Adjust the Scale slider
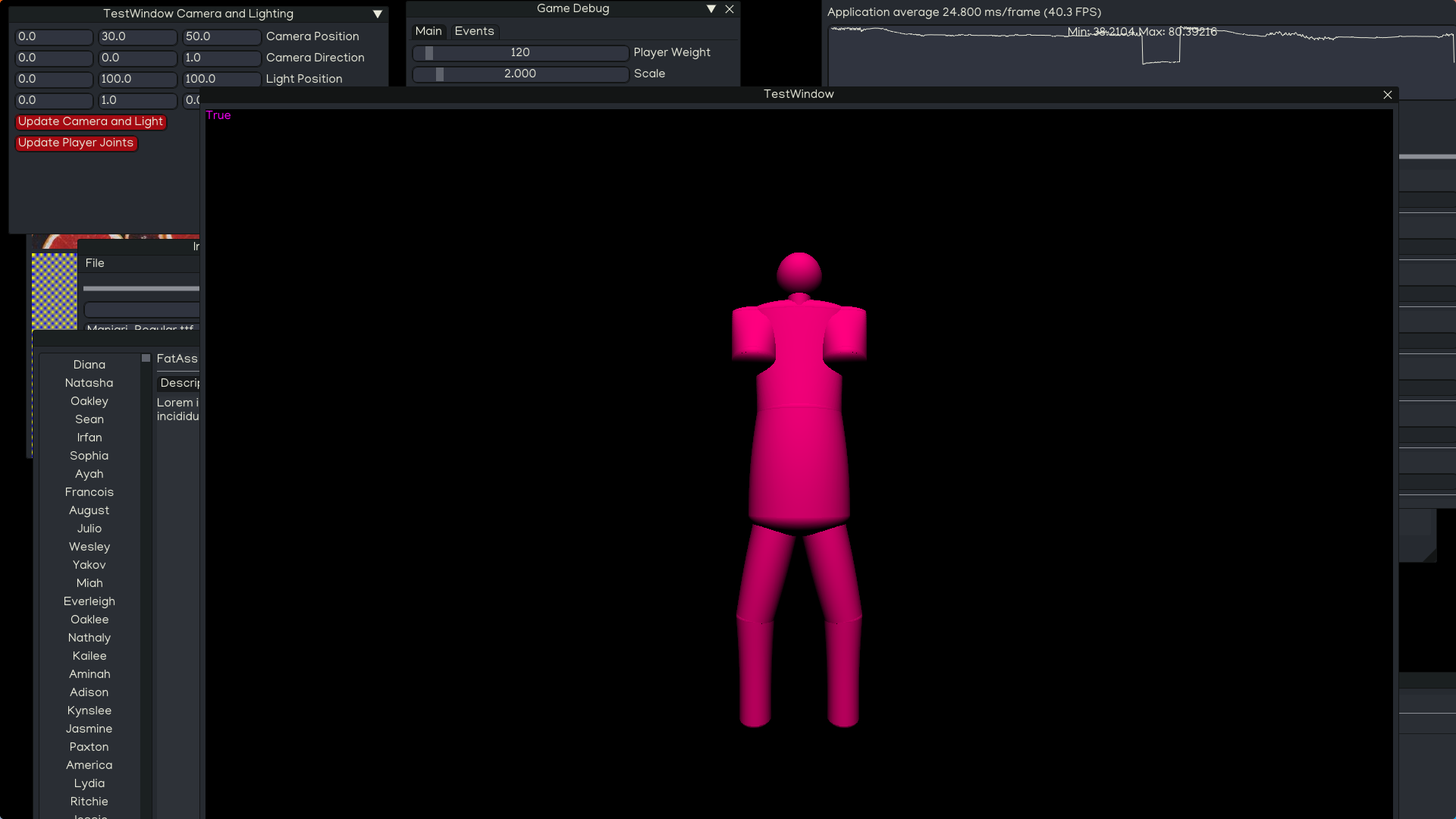 coord(519,74)
